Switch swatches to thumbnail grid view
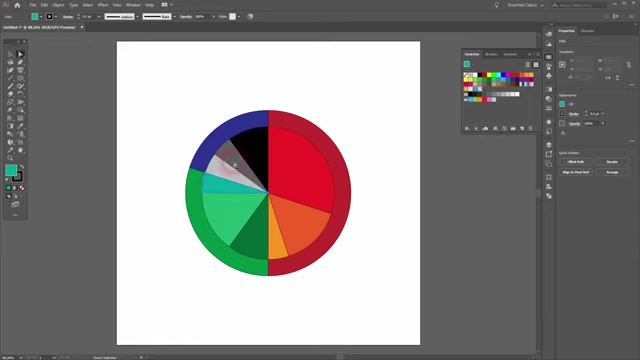Viewport: 640px width, 360px height. point(536,64)
